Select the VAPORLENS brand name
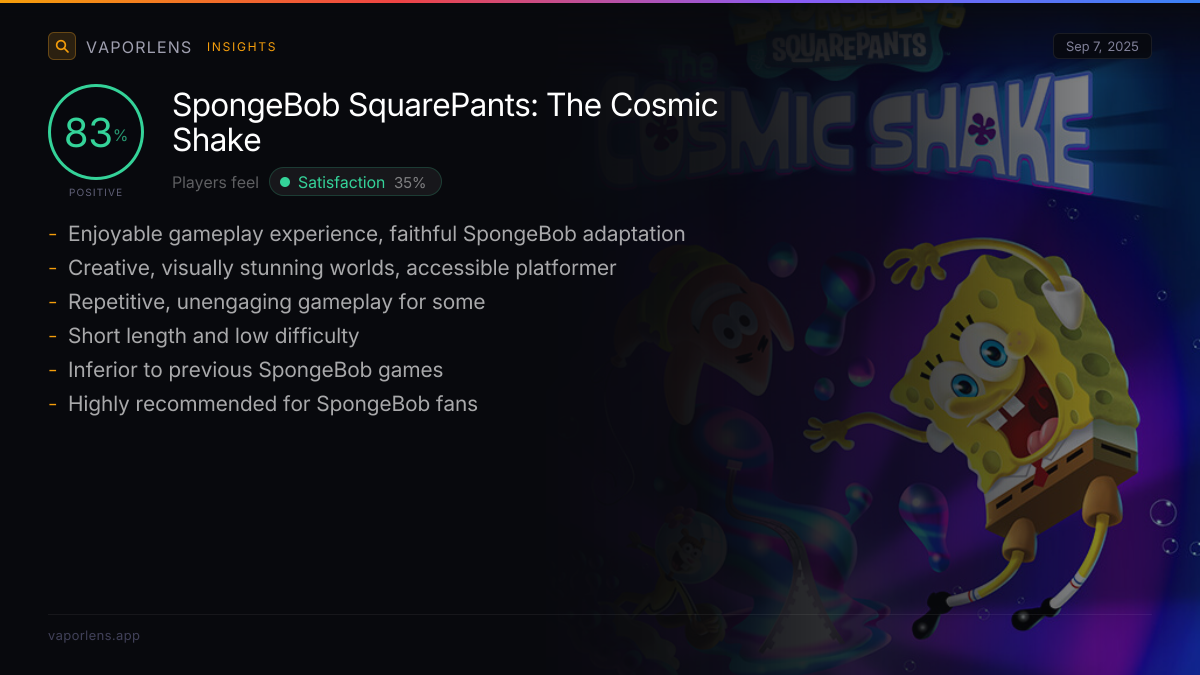Viewport: 1200px width, 675px height. tap(138, 47)
